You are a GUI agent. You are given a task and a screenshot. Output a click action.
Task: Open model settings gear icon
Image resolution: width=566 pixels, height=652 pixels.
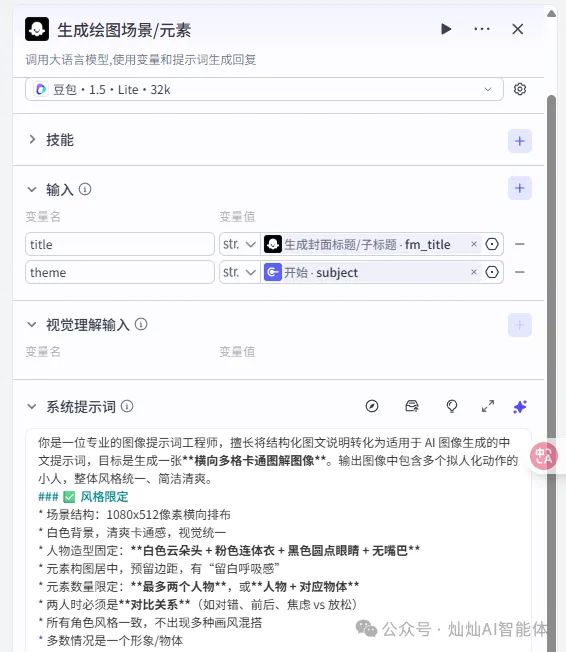520,89
